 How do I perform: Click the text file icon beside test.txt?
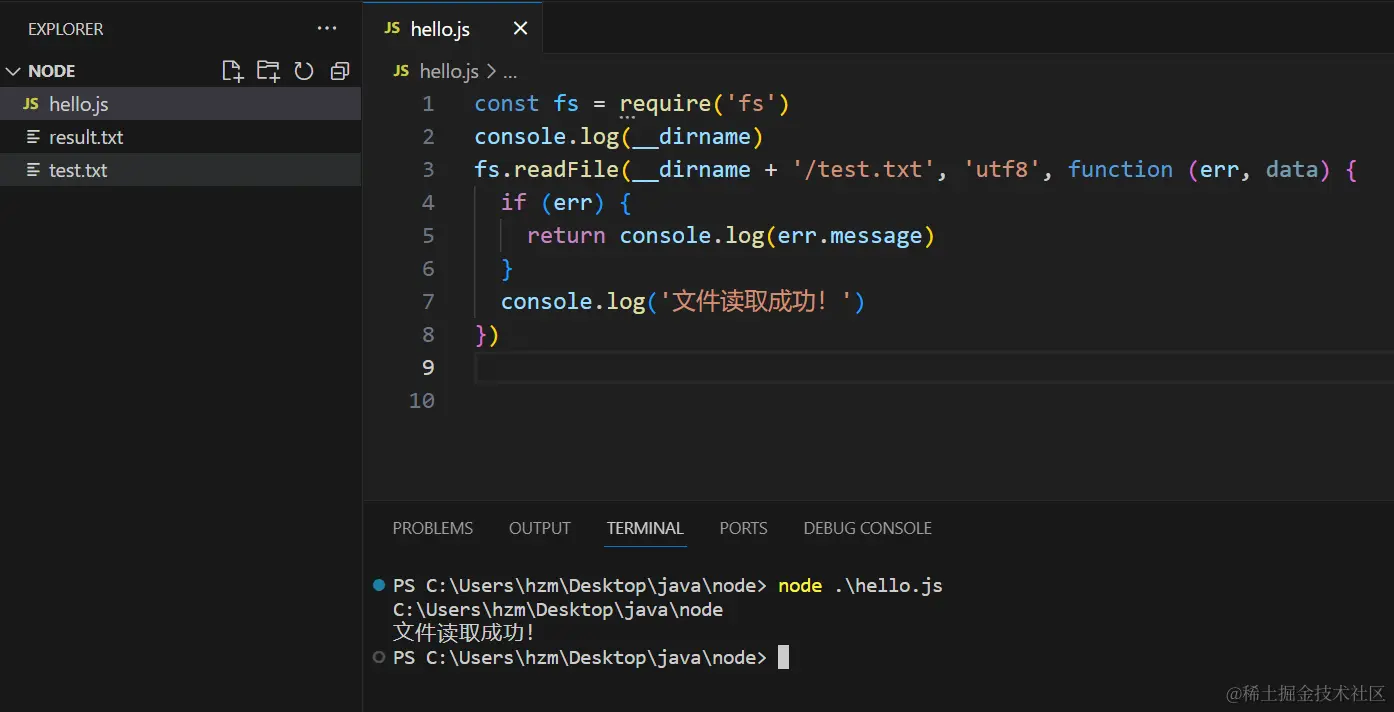(x=33, y=170)
